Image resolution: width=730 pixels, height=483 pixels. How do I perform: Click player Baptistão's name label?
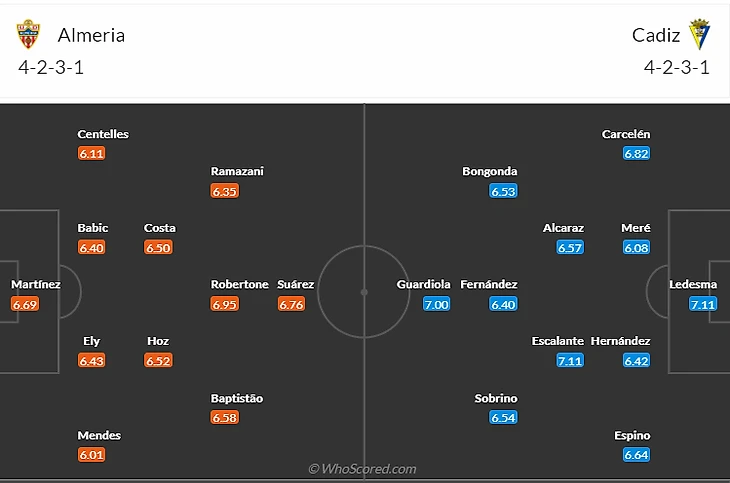click(x=237, y=398)
